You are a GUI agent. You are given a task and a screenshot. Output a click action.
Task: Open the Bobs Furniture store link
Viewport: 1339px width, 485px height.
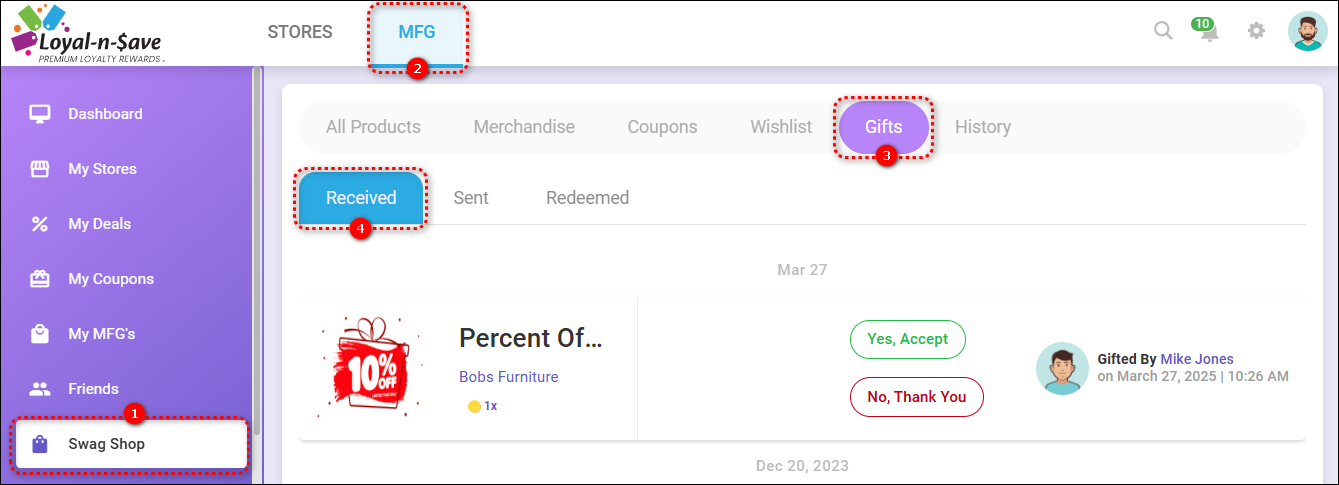[x=508, y=377]
